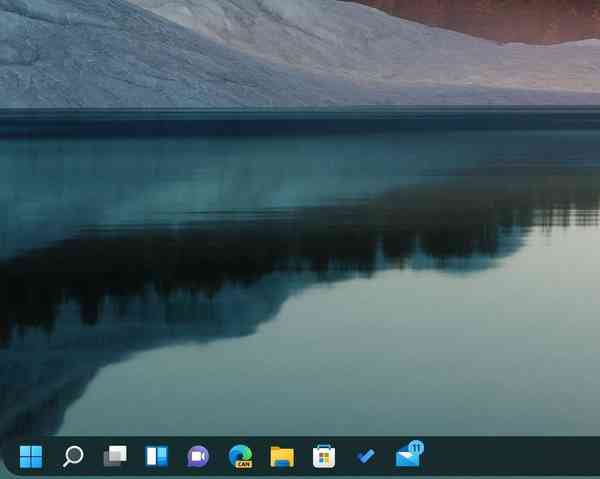600x479 pixels.
Task: Open Microsoft Edge Canary browser
Action: click(x=240, y=455)
